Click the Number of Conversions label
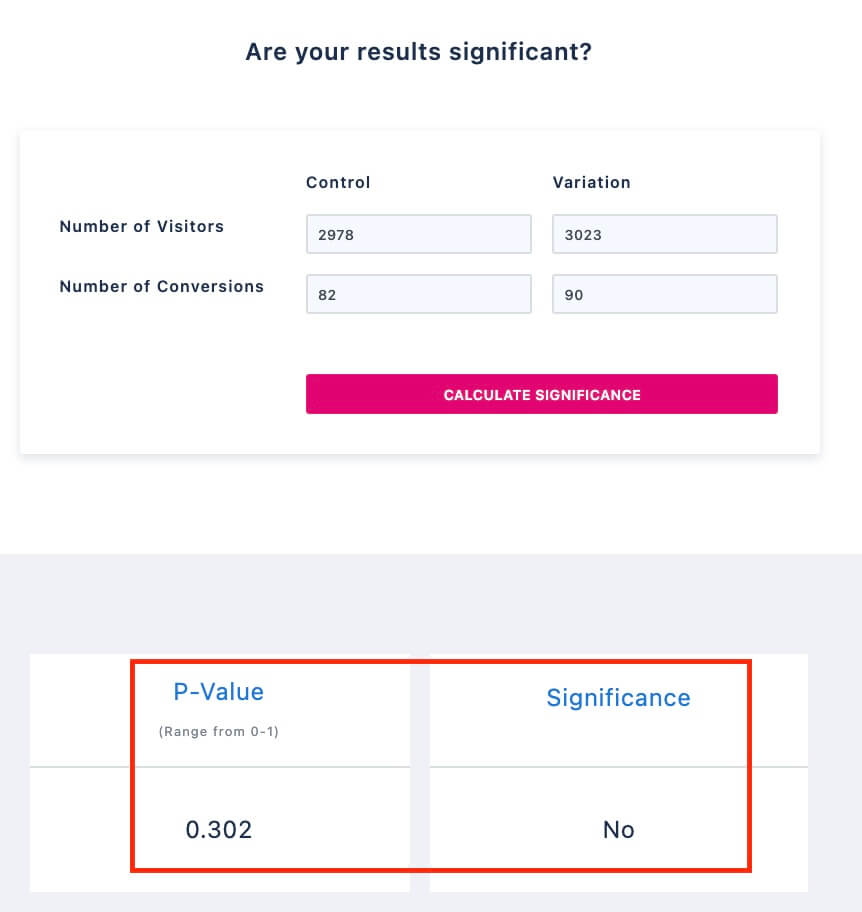 coord(162,286)
